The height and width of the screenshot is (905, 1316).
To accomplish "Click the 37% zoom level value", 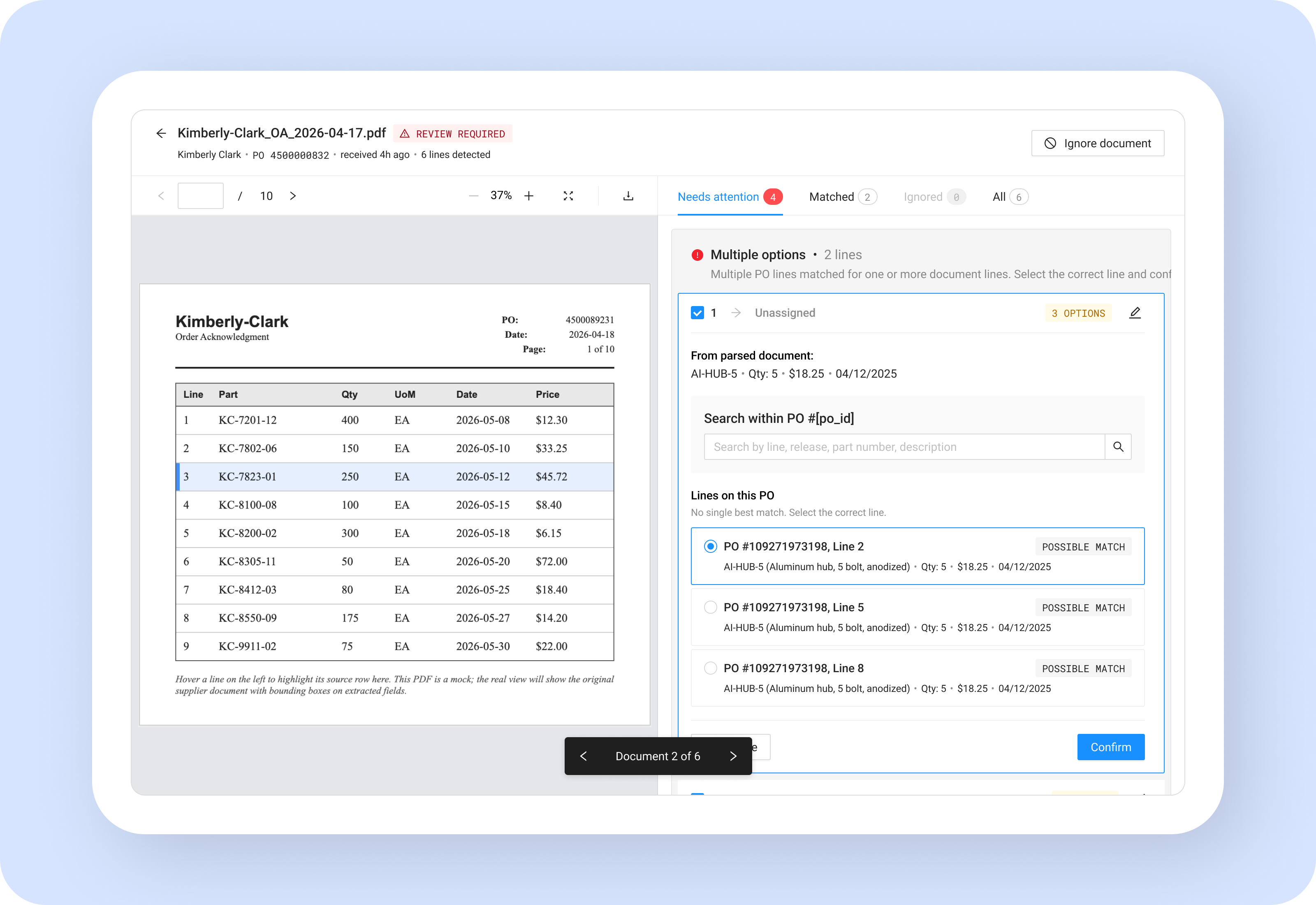I will pyautogui.click(x=501, y=196).
